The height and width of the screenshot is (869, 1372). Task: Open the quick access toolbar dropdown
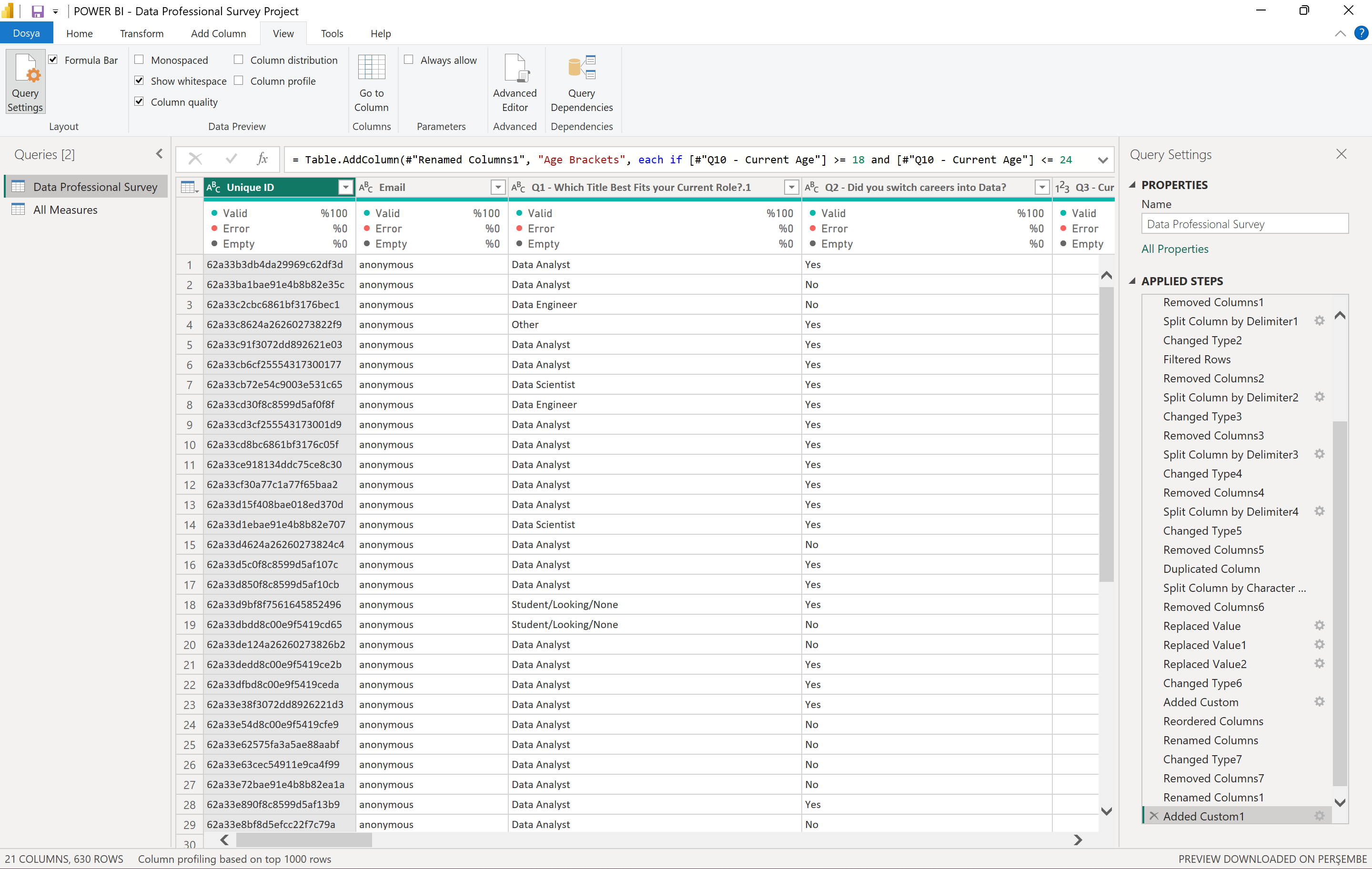(55, 11)
